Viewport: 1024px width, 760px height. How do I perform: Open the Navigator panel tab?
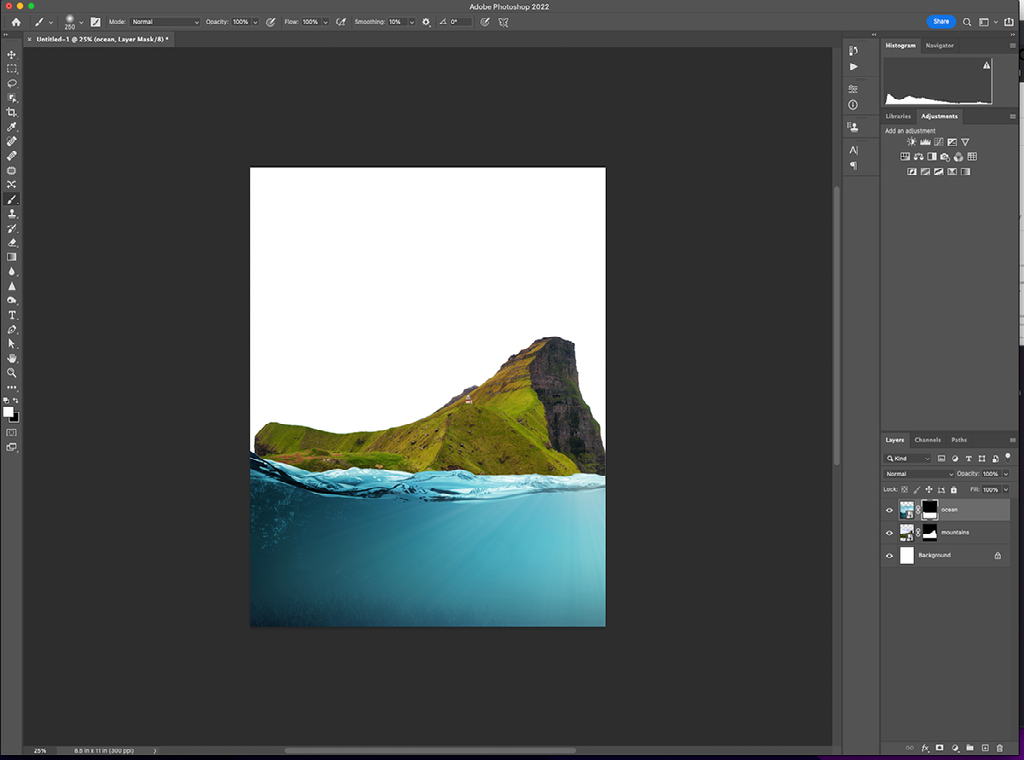point(939,45)
